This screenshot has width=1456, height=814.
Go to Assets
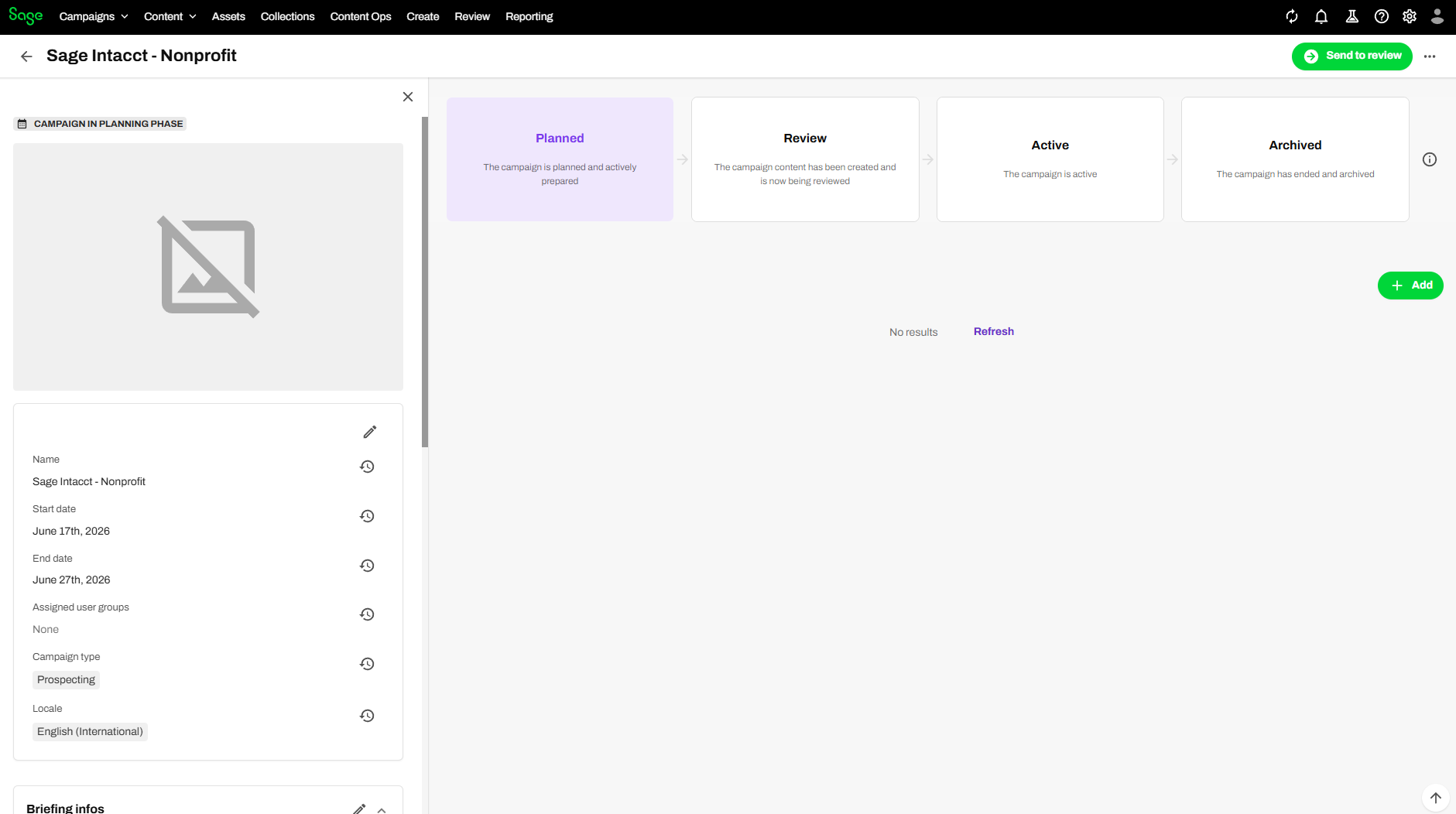click(228, 16)
